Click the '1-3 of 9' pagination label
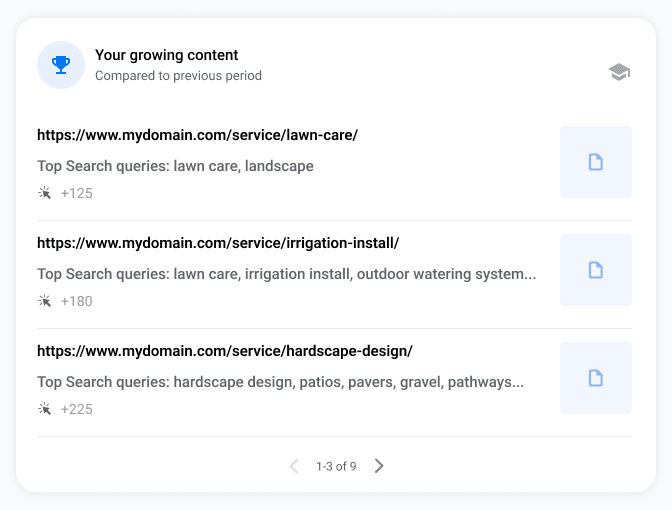 coord(336,466)
